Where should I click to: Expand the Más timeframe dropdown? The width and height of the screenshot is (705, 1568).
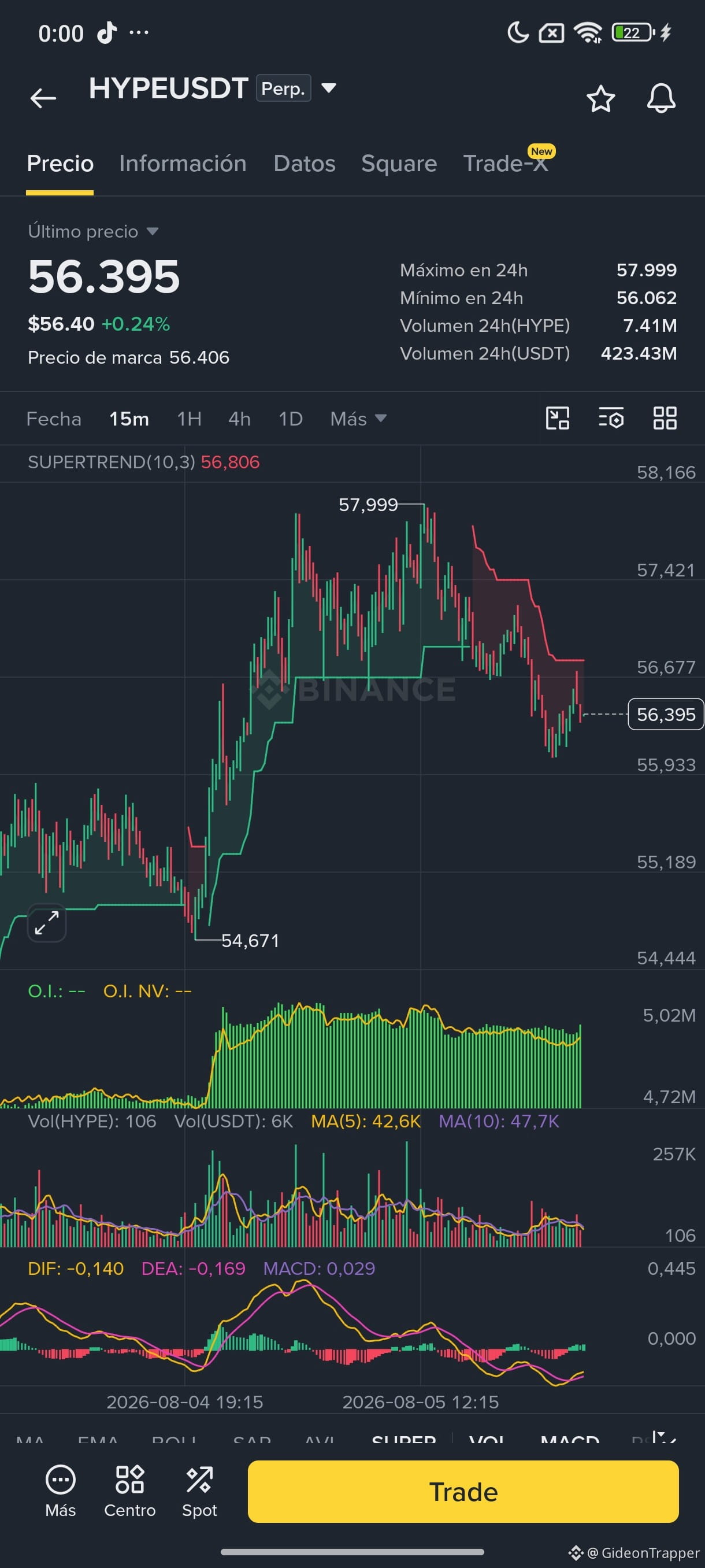(x=358, y=419)
